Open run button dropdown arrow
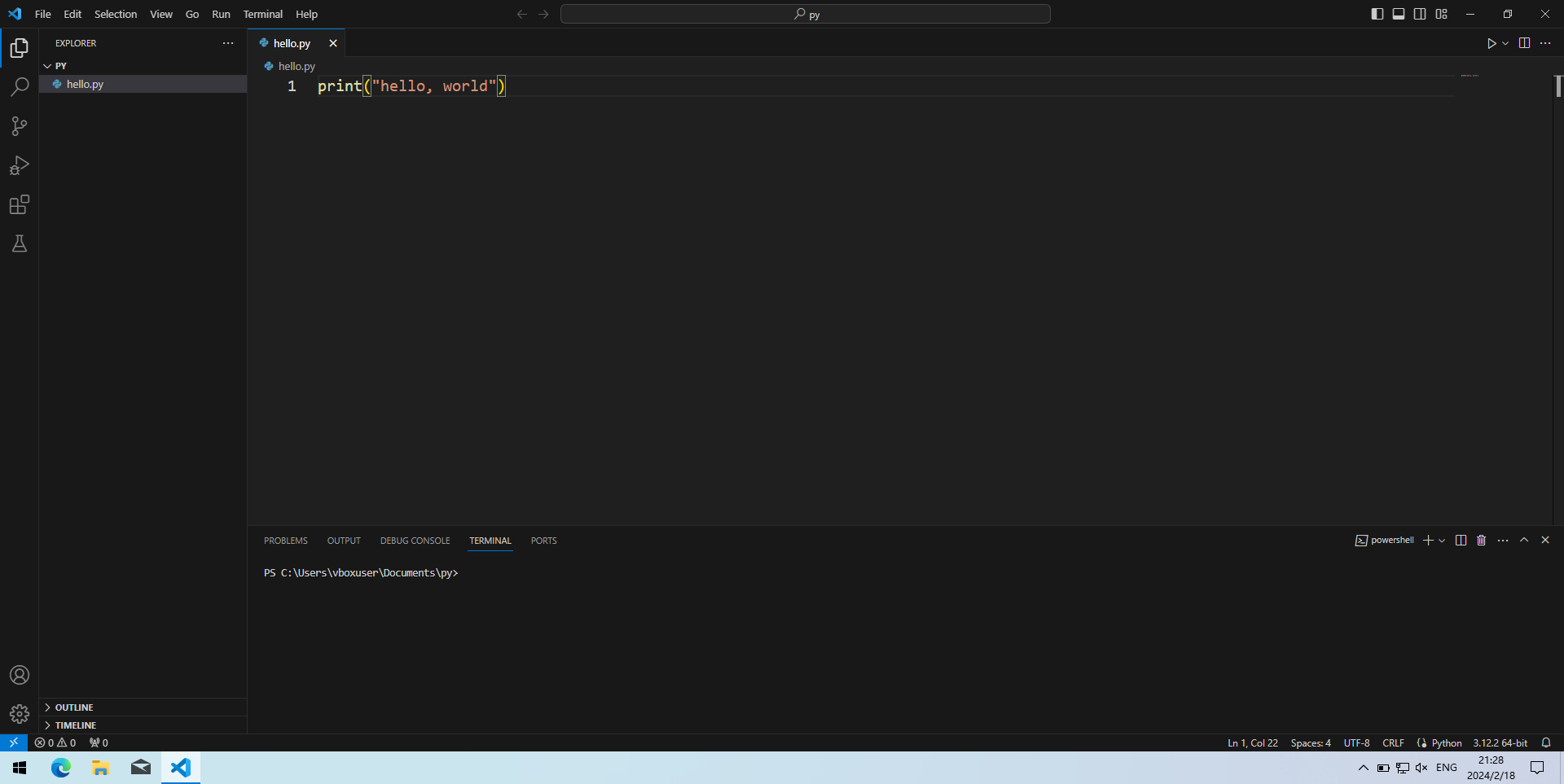 coord(1505,43)
